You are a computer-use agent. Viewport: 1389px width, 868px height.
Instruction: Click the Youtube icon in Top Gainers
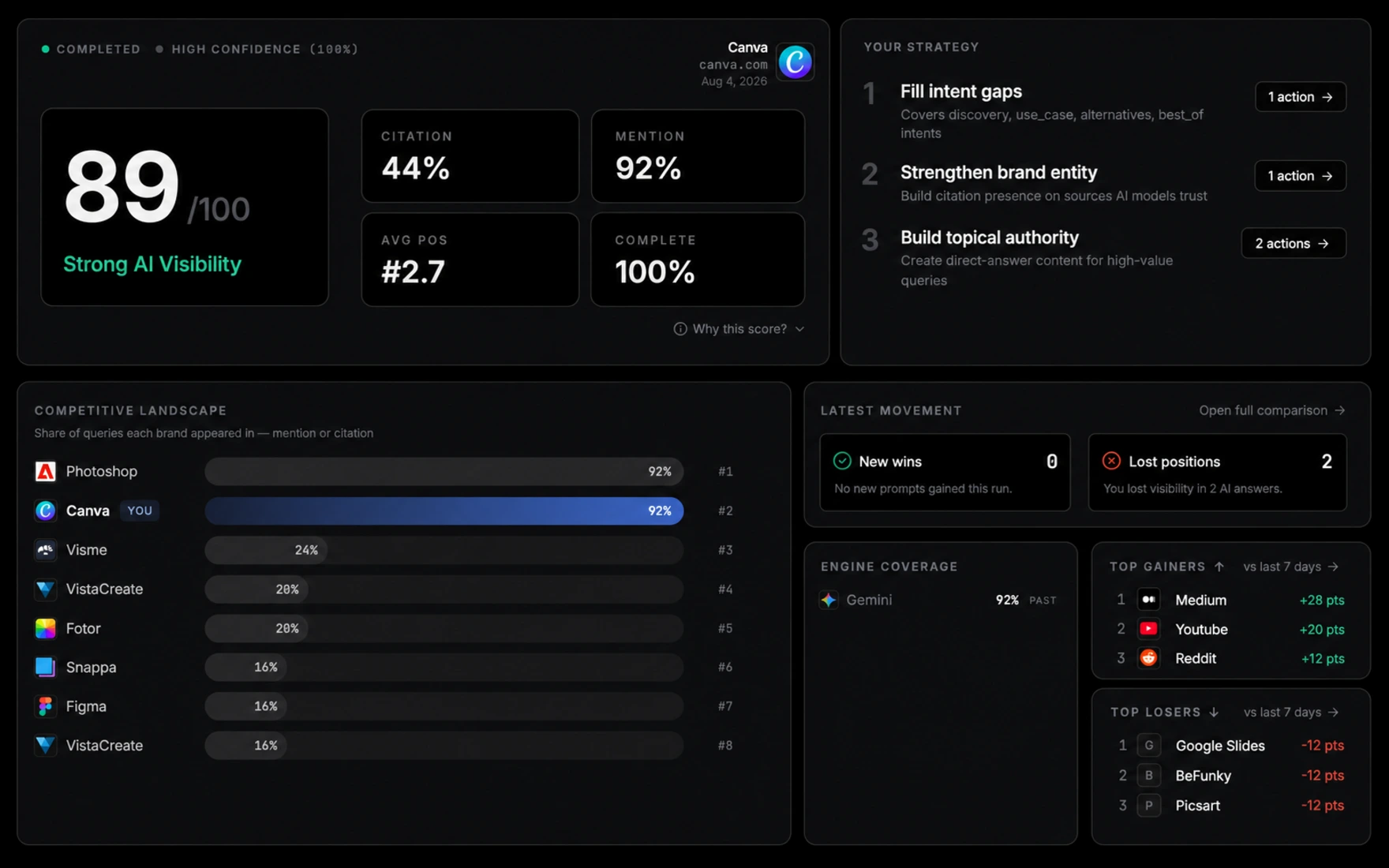click(1149, 629)
